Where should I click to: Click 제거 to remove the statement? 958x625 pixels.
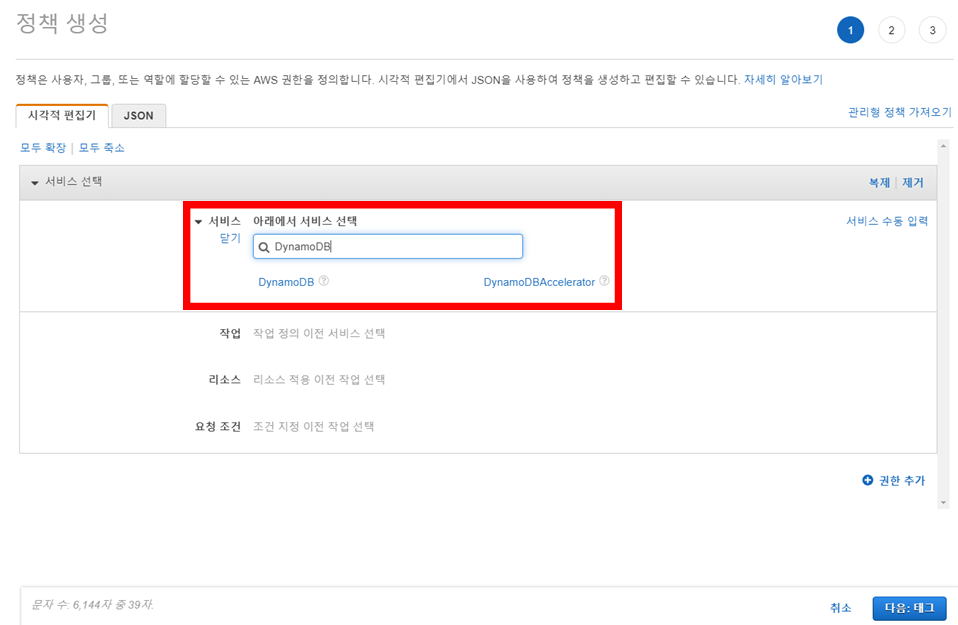[x=913, y=183]
